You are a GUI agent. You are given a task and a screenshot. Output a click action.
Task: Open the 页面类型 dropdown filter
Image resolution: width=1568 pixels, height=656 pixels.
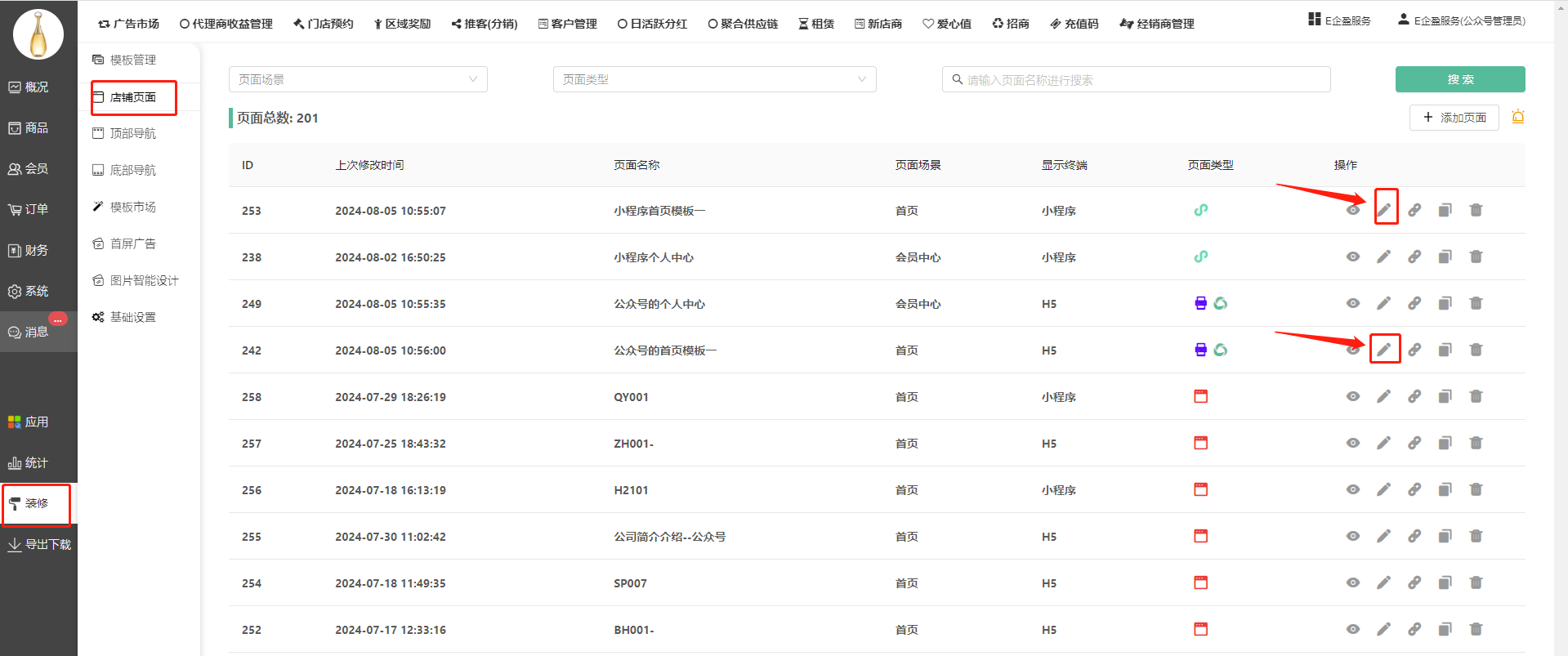714,79
